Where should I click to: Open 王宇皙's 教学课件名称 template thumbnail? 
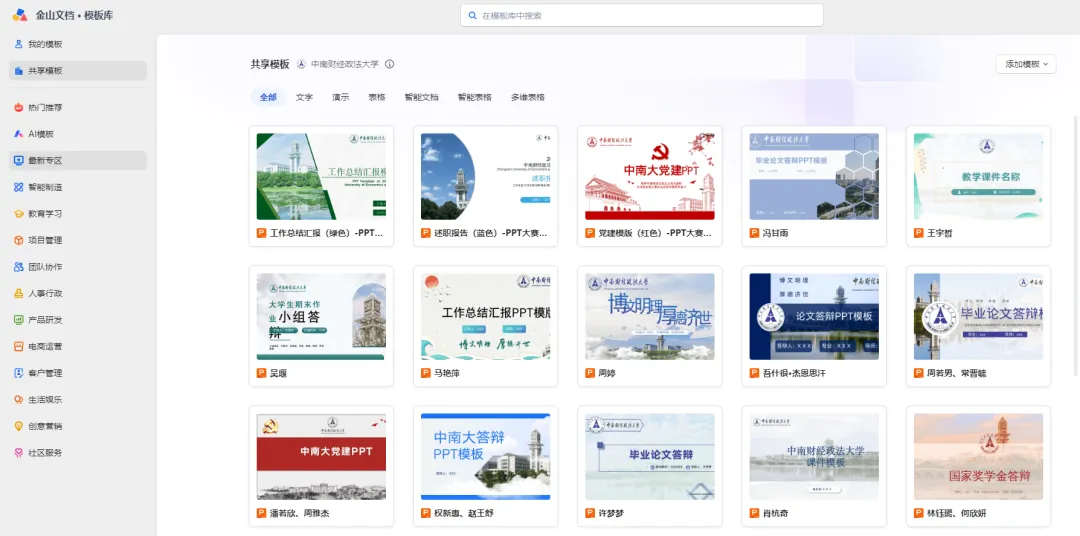(978, 176)
